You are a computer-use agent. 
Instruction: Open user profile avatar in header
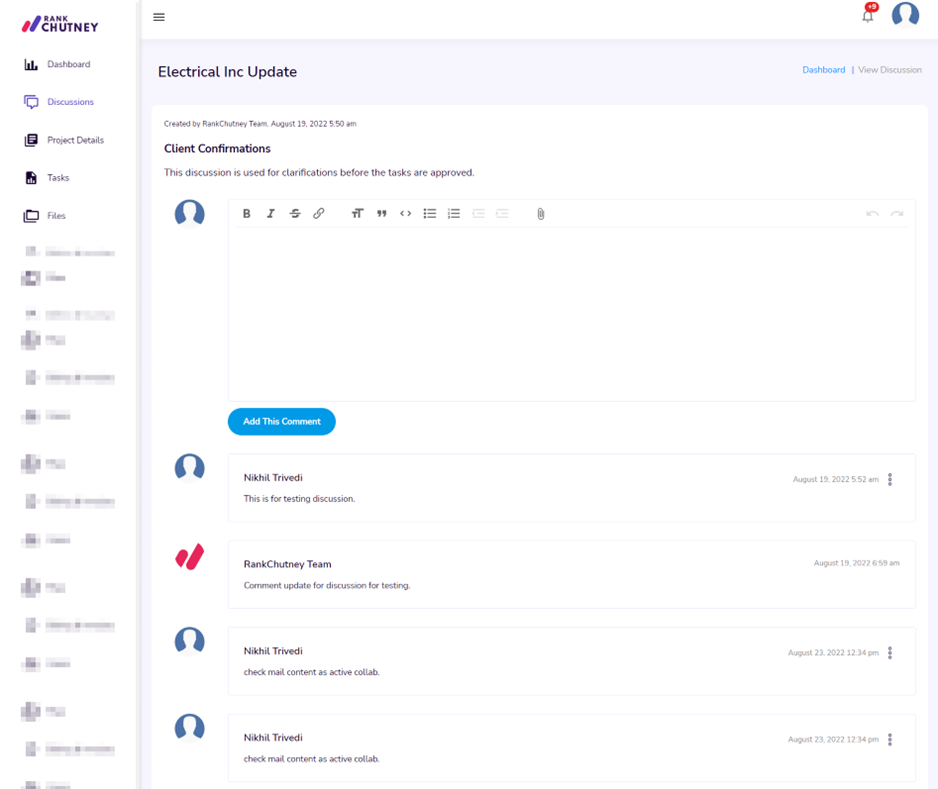905,14
